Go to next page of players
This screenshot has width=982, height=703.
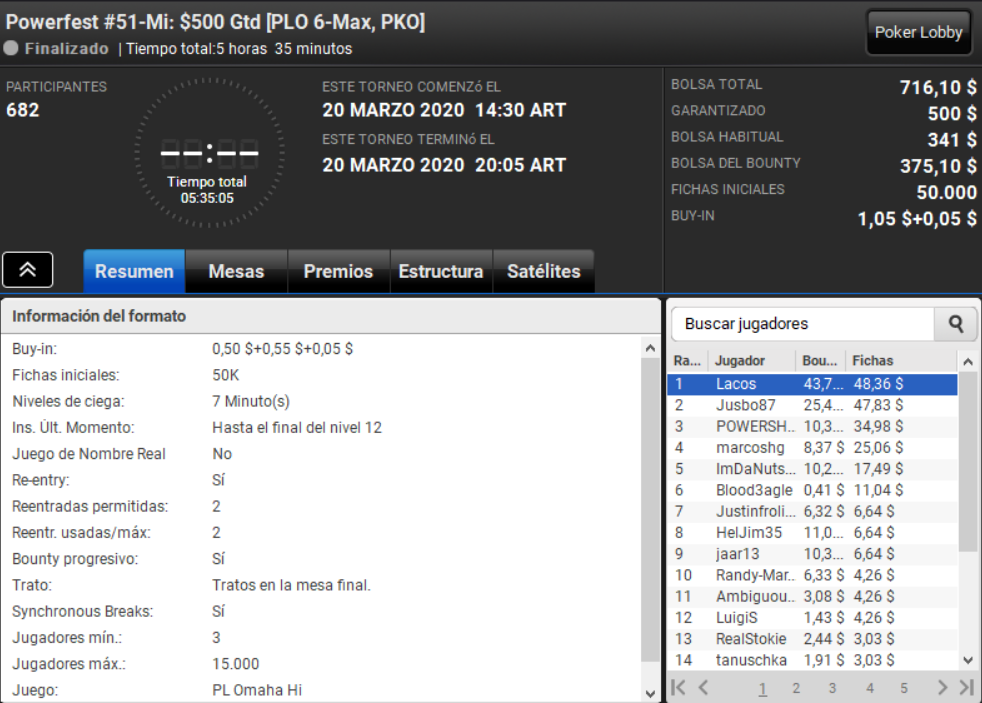pyautogui.click(x=942, y=687)
